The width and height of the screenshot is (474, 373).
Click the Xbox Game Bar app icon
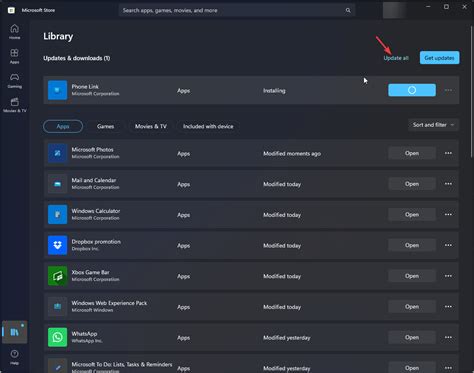pyautogui.click(x=57, y=276)
